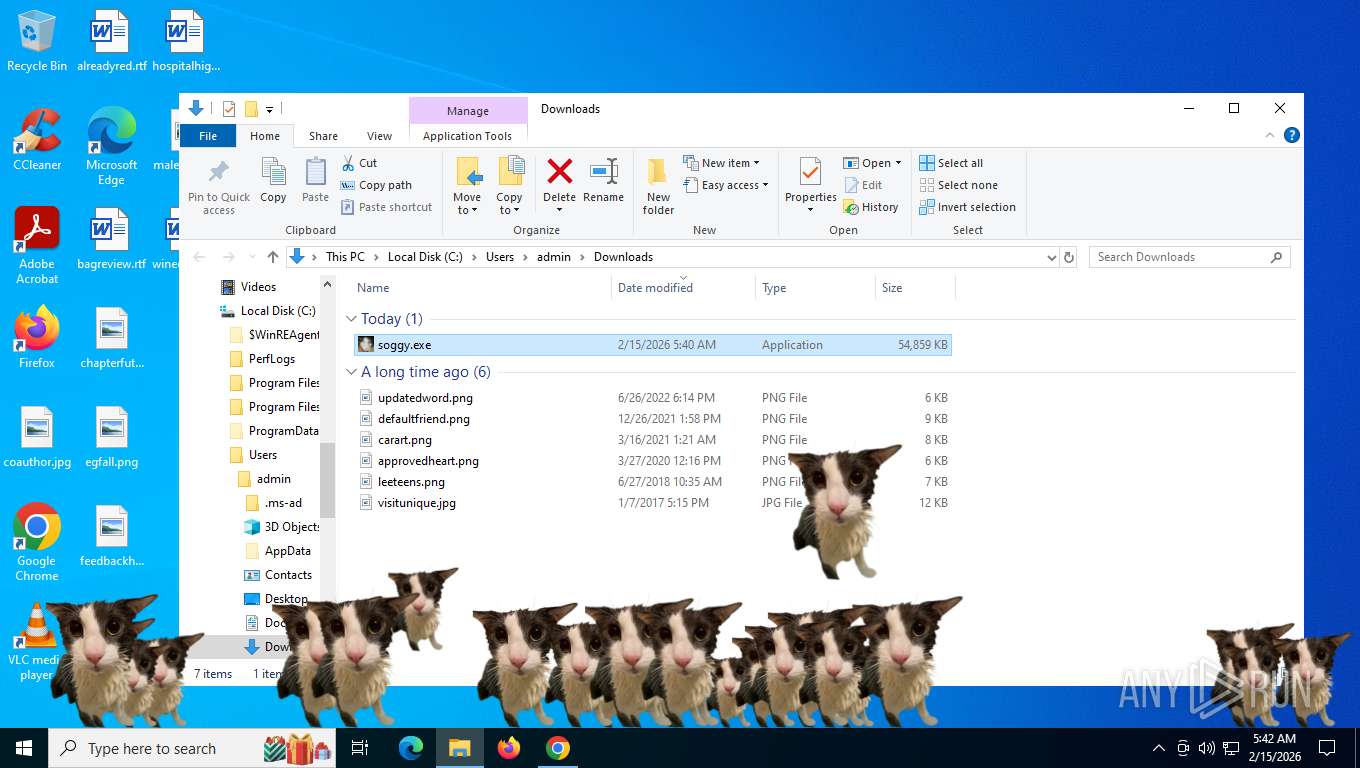Create a New folder
This screenshot has width=1360, height=768.
pyautogui.click(x=658, y=186)
